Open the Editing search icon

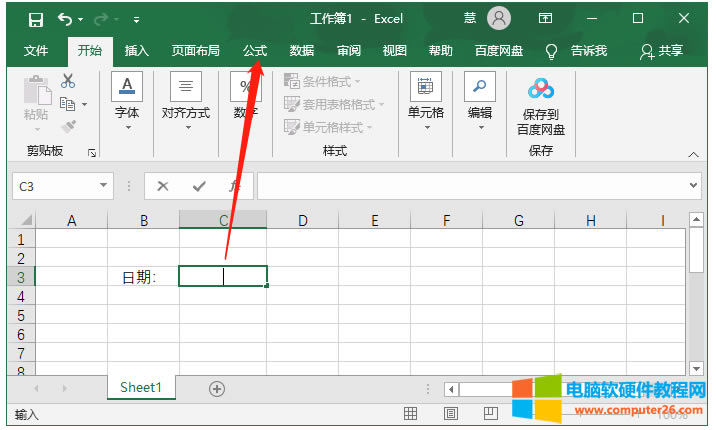pos(480,87)
